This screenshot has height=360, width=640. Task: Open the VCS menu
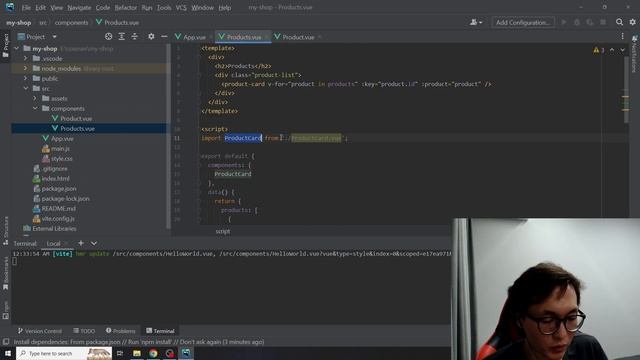(x=181, y=7)
